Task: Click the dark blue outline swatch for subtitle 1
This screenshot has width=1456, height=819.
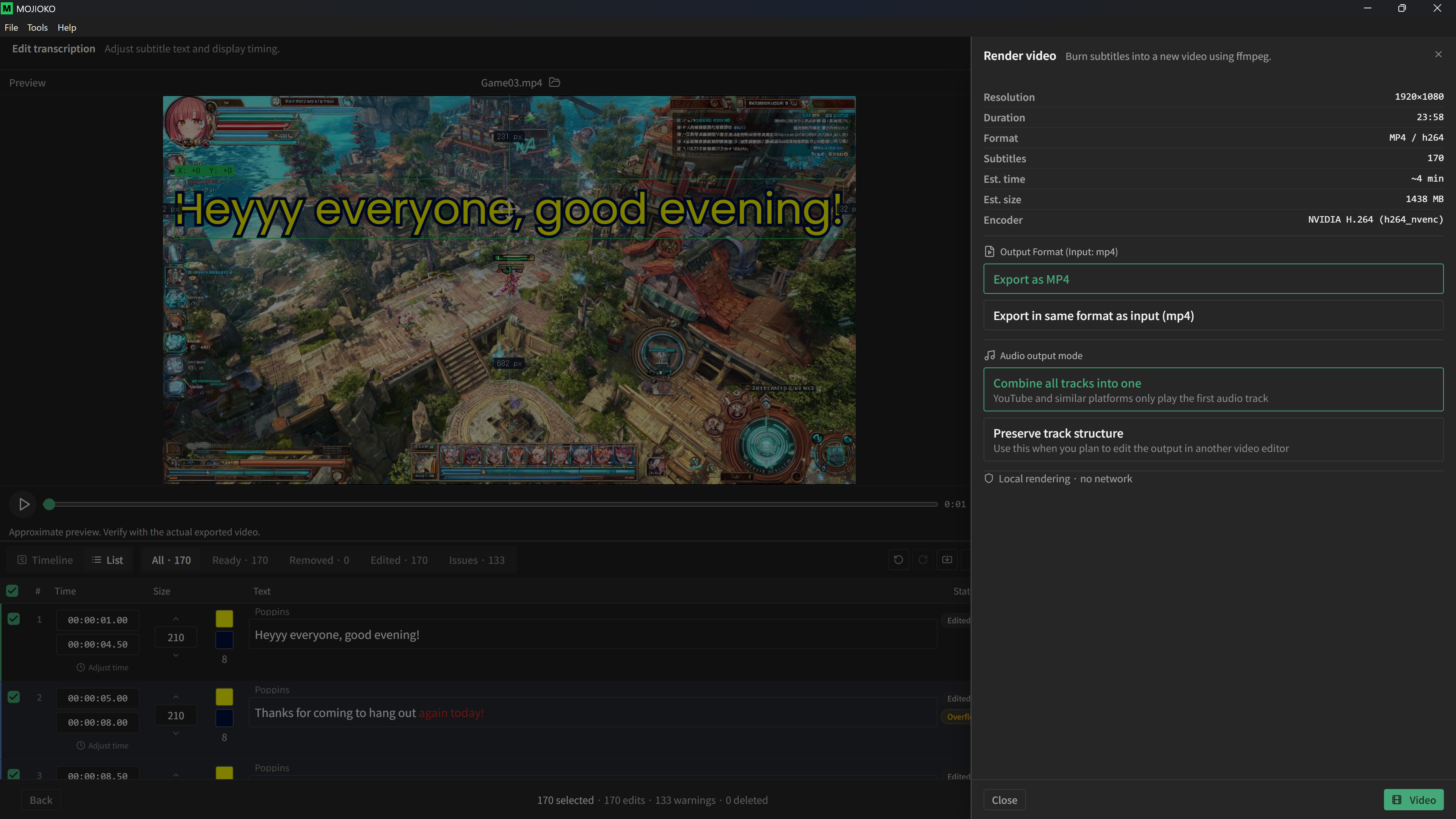Action: [x=224, y=640]
